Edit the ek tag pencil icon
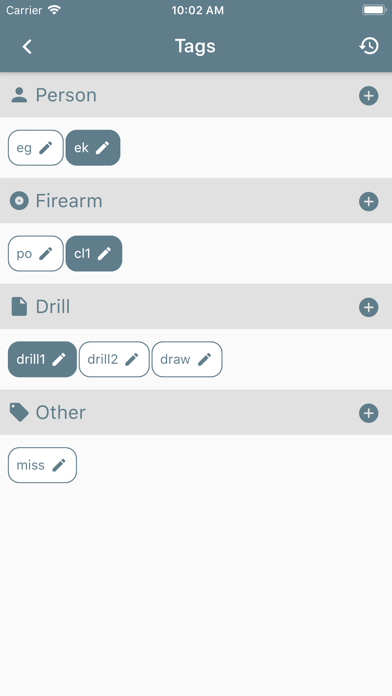The height and width of the screenshot is (696, 392). tap(103, 148)
